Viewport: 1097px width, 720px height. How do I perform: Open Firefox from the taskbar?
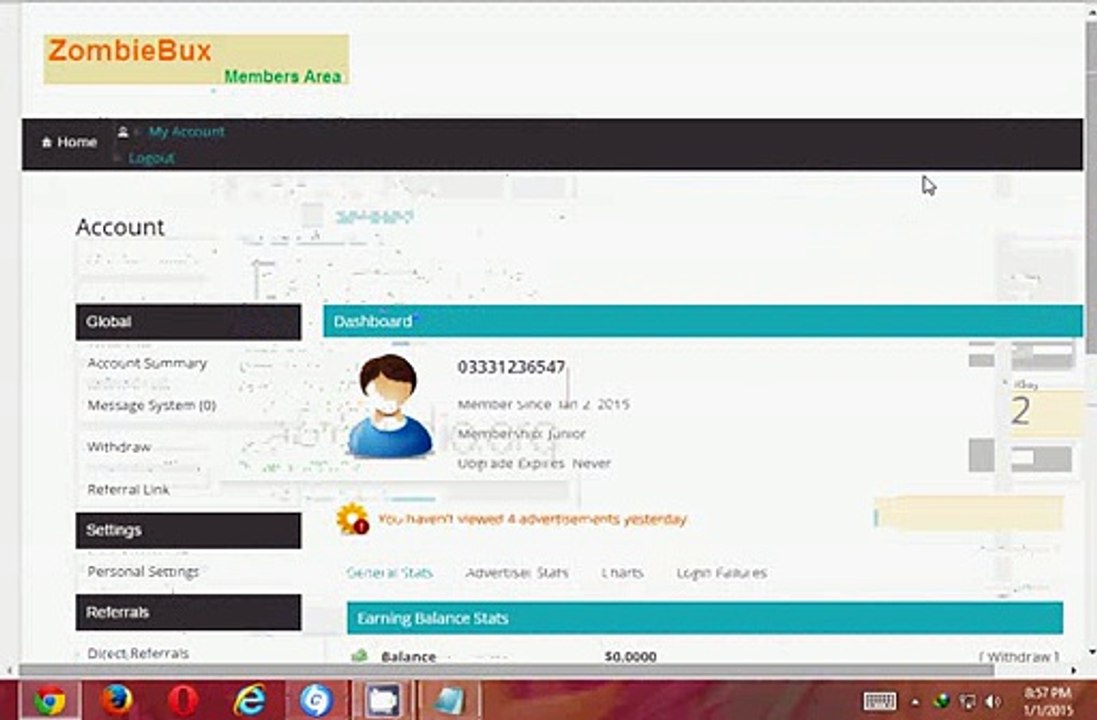116,700
